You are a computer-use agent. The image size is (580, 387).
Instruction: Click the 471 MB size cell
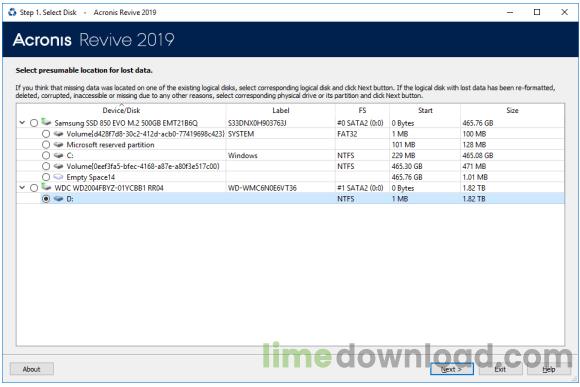(x=474, y=166)
